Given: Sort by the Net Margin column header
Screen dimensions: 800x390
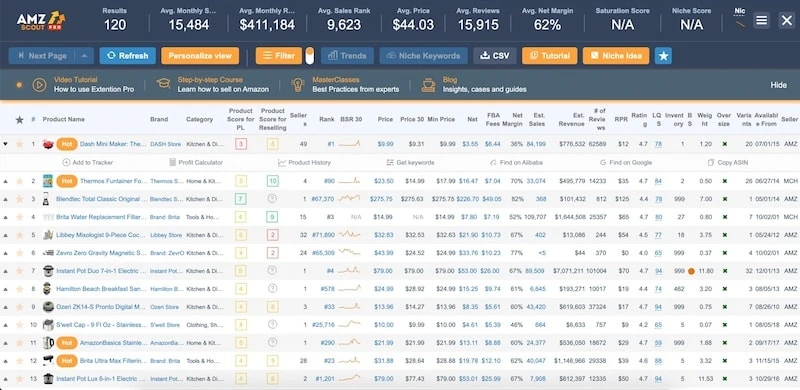Looking at the screenshot, I should 517,119.
